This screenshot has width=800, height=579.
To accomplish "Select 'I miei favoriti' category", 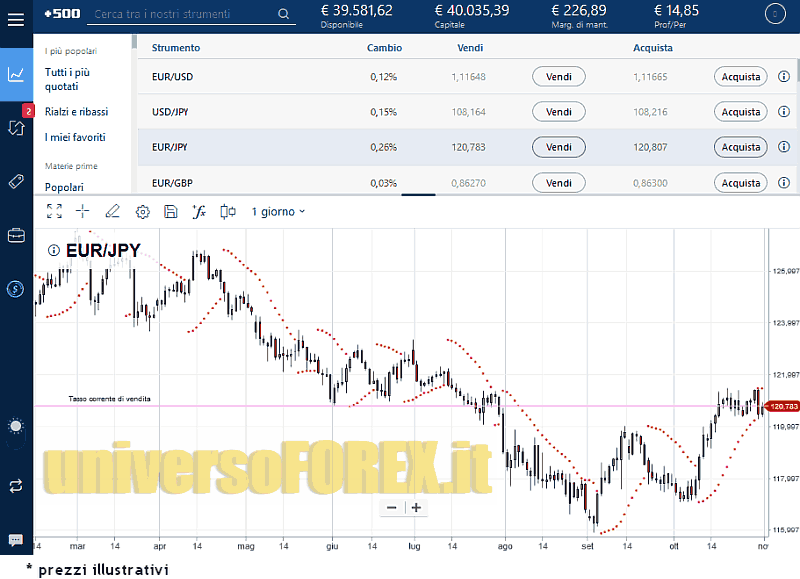I will pyautogui.click(x=75, y=137).
